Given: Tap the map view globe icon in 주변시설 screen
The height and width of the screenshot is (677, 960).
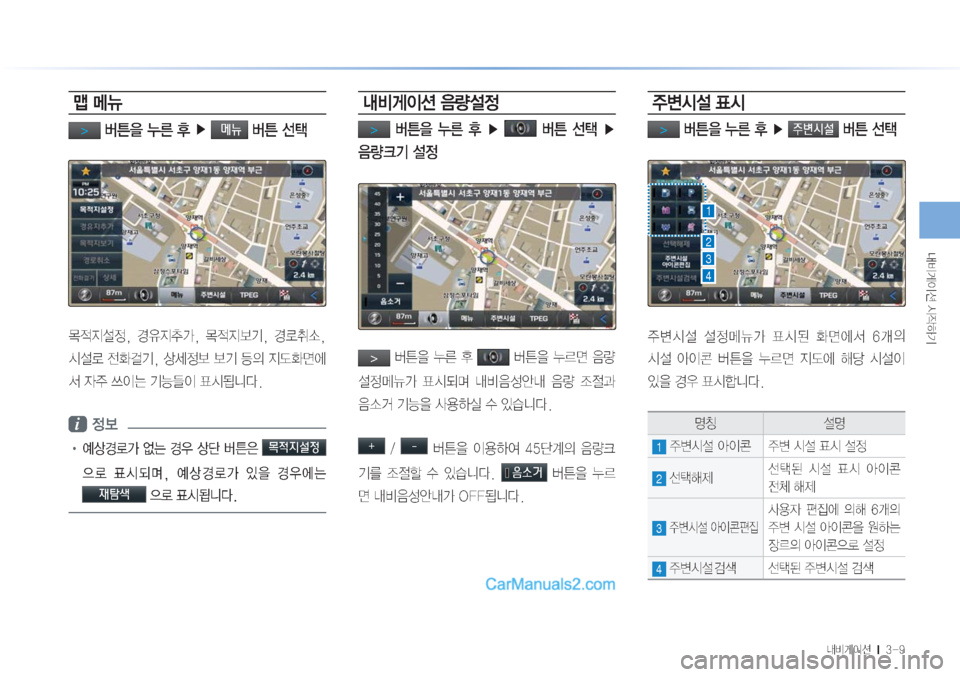Looking at the screenshot, I should 665,295.
